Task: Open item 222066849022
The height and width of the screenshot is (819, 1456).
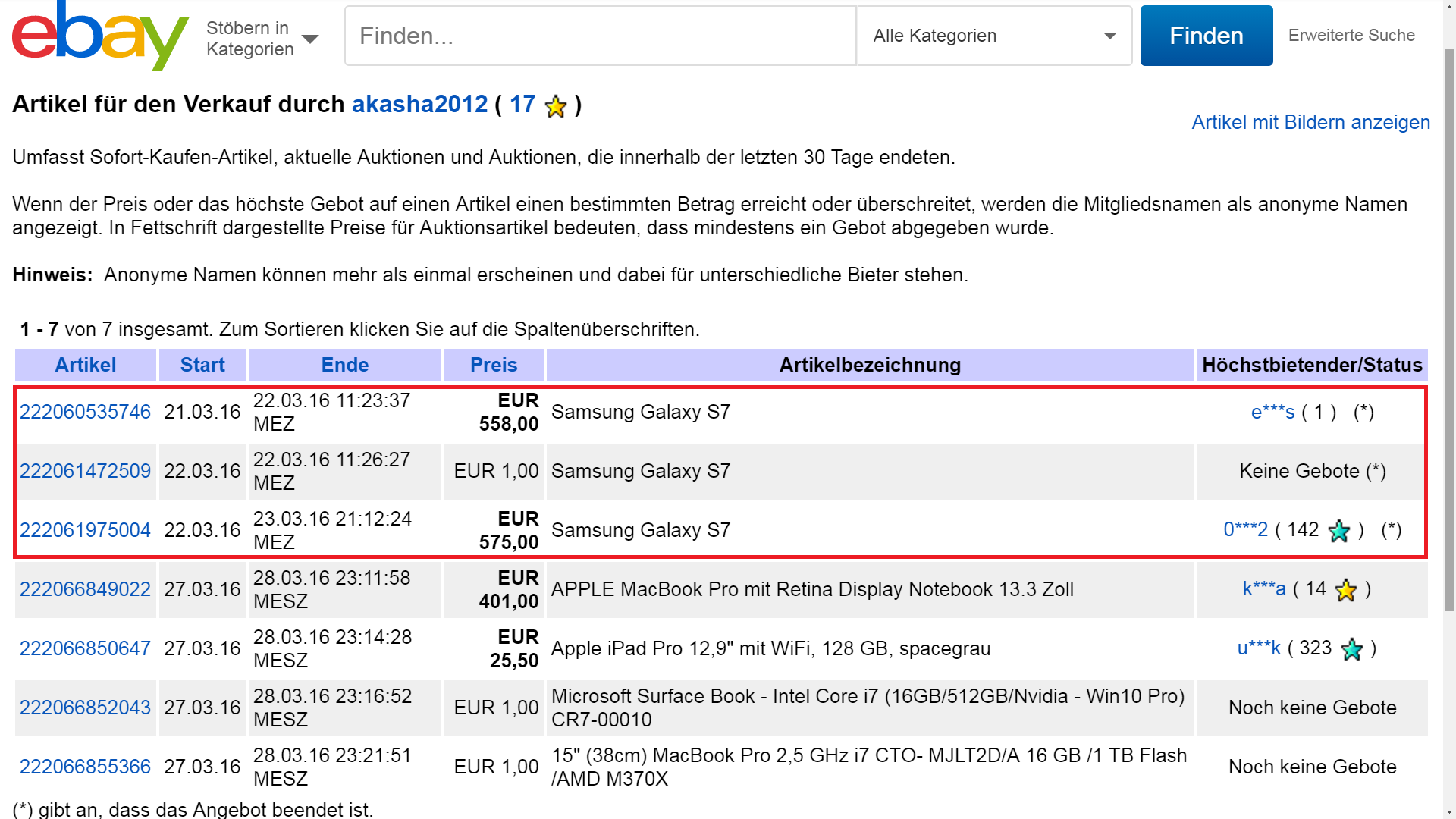Action: pos(85,589)
